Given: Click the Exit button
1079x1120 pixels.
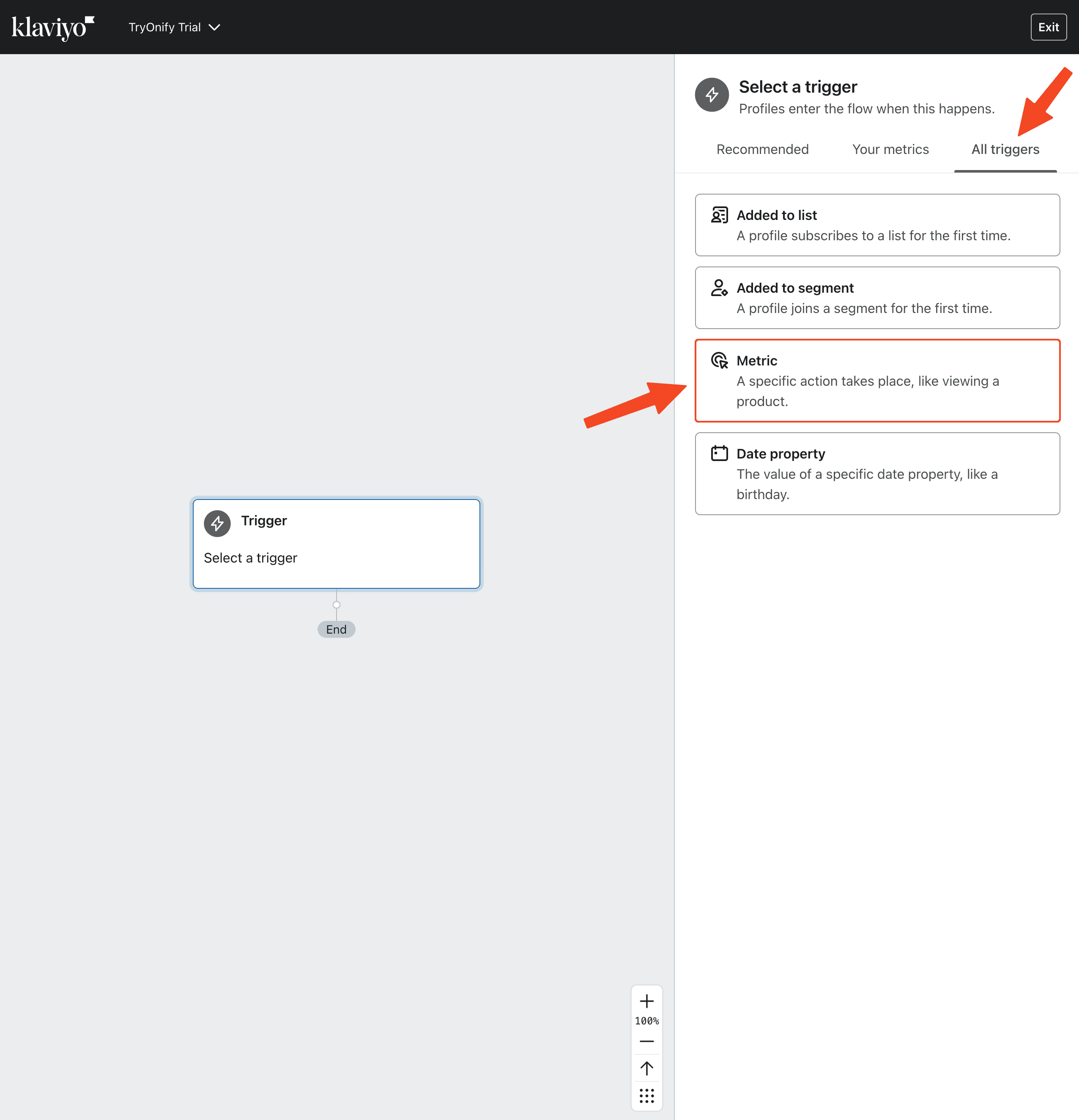Looking at the screenshot, I should pos(1048,27).
